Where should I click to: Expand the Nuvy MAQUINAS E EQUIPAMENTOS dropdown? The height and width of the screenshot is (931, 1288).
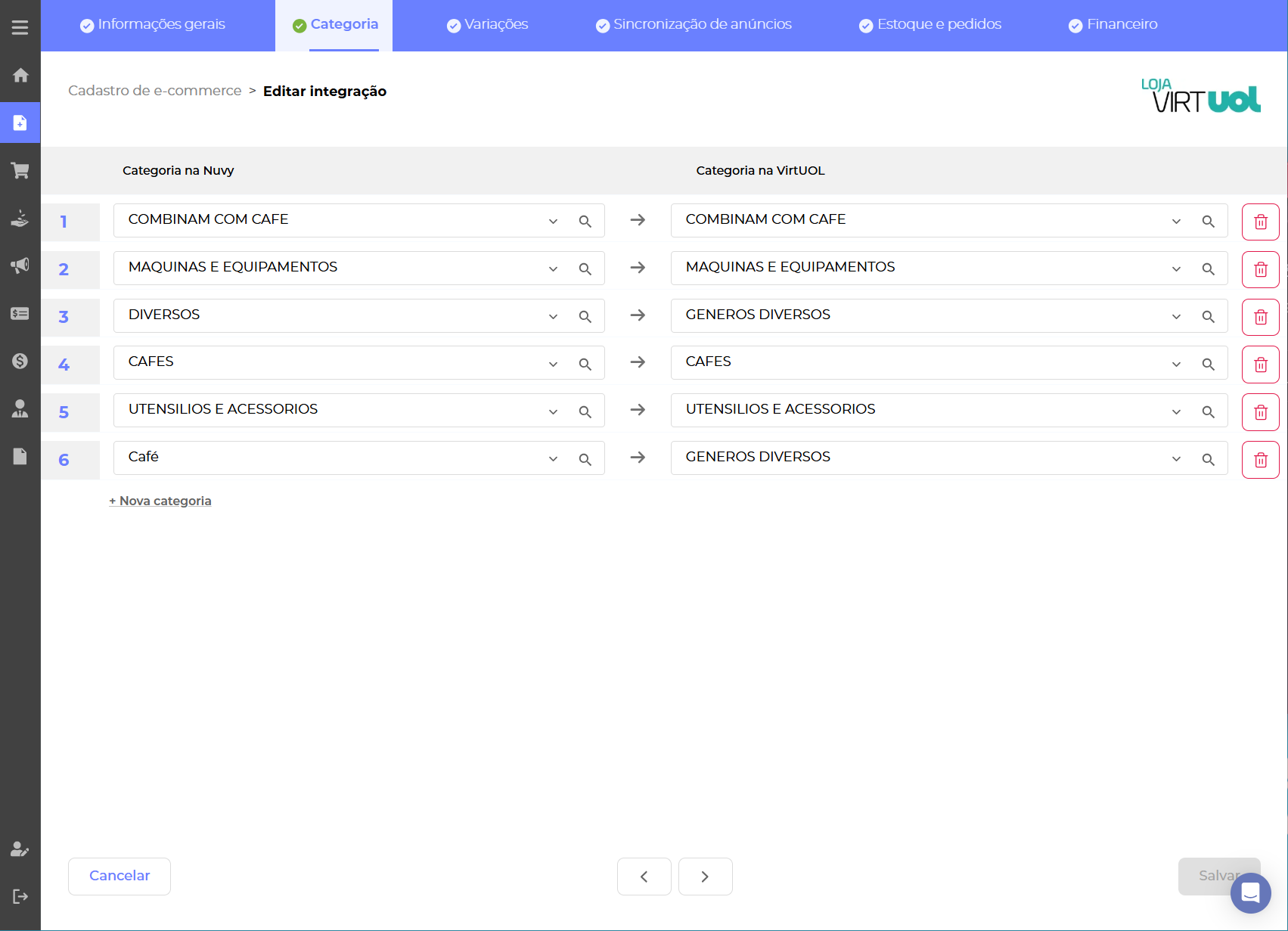point(553,269)
